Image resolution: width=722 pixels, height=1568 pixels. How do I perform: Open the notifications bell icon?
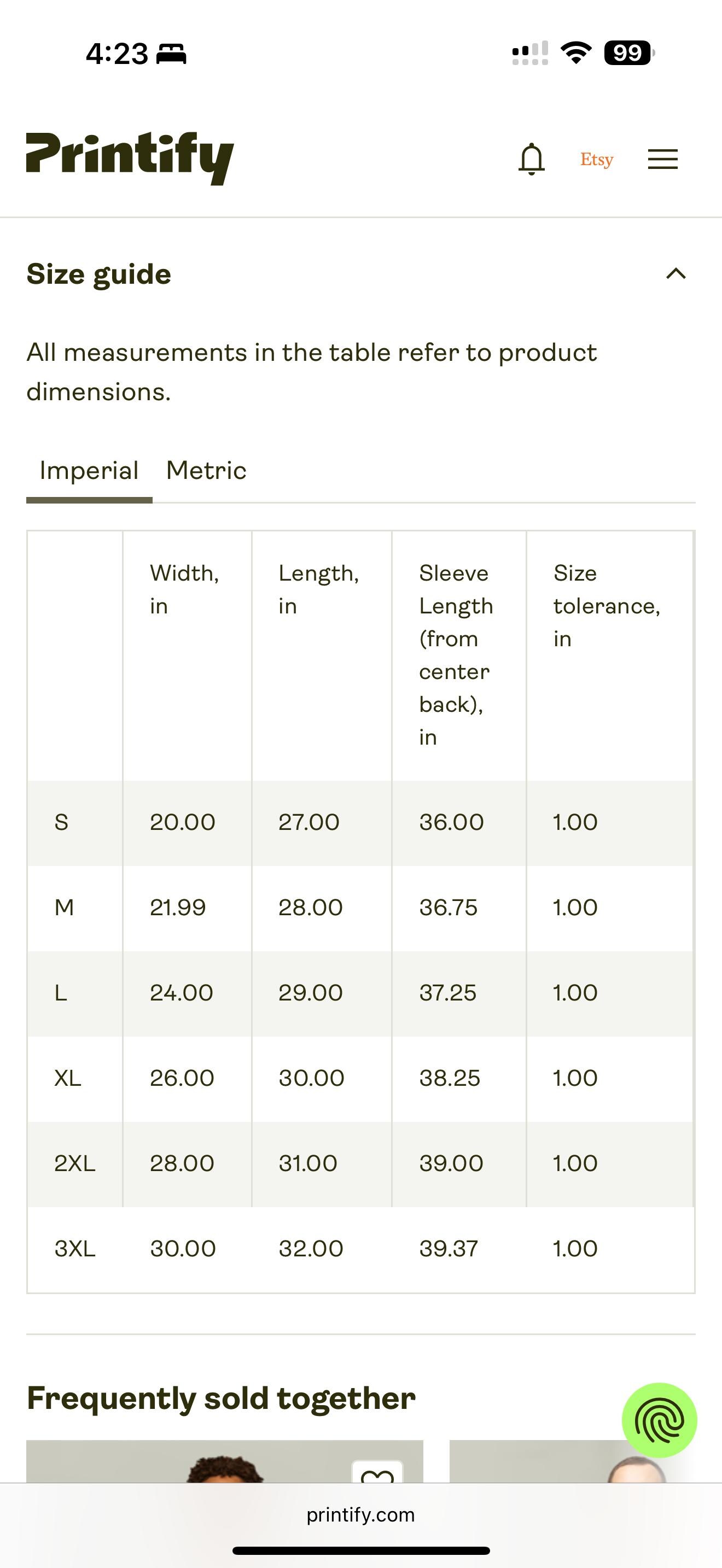tap(531, 159)
